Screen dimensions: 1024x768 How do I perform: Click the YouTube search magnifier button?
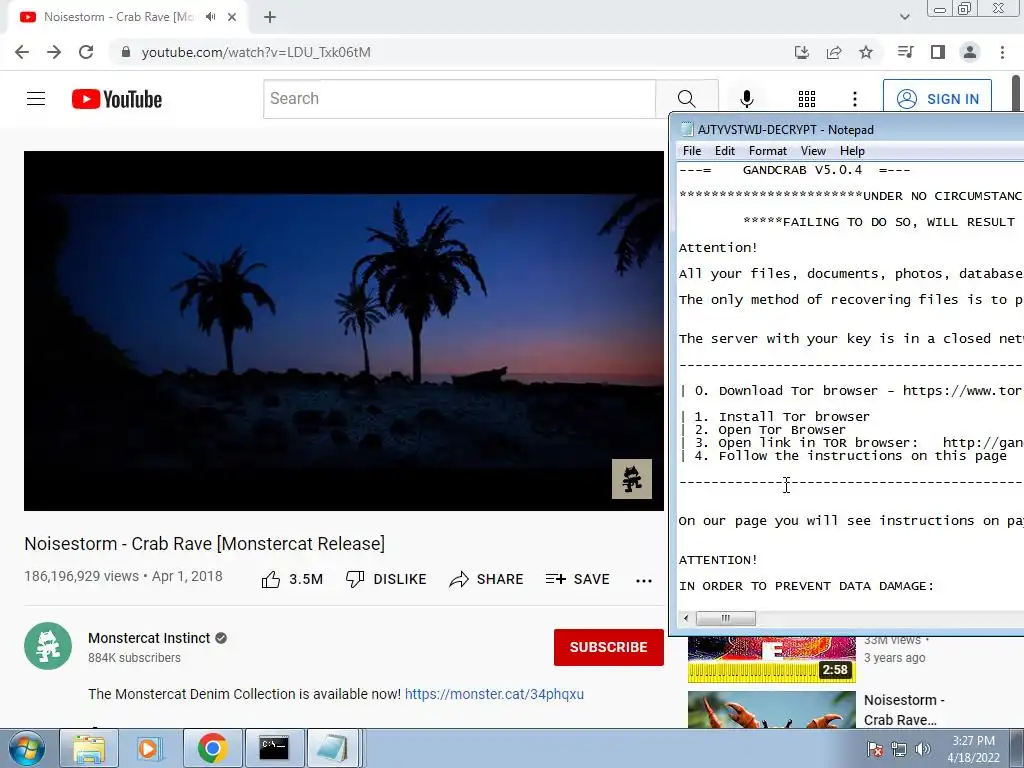point(686,99)
